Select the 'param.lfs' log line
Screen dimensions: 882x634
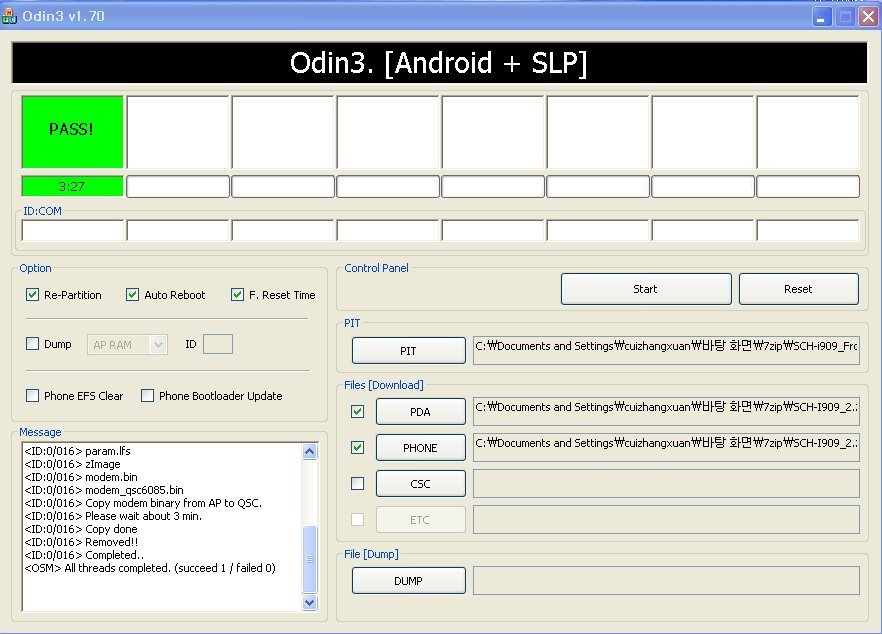point(78,451)
